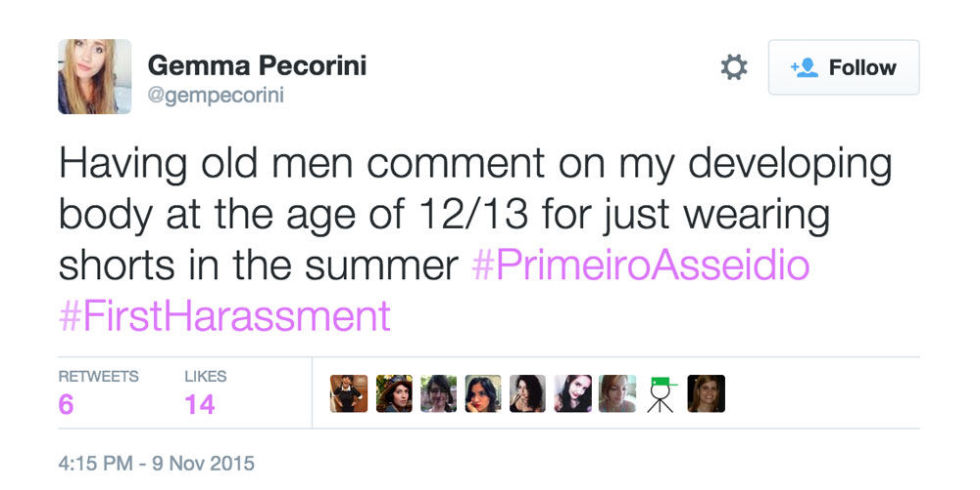Open the sixth liker avatar

coord(572,394)
